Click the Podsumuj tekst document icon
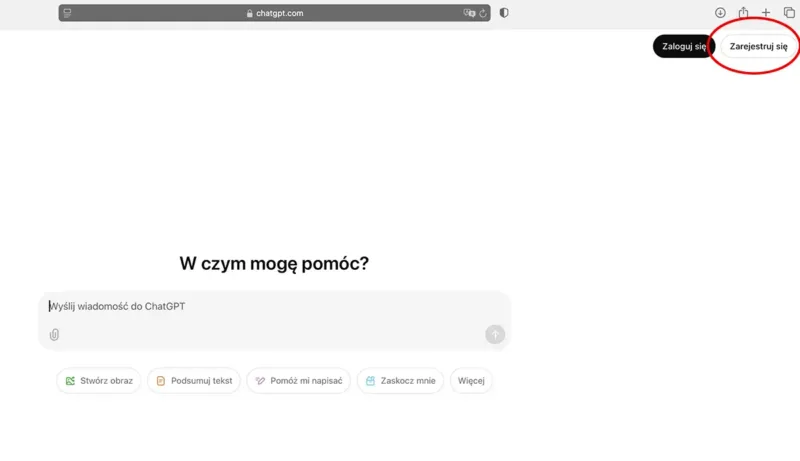 [161, 381]
